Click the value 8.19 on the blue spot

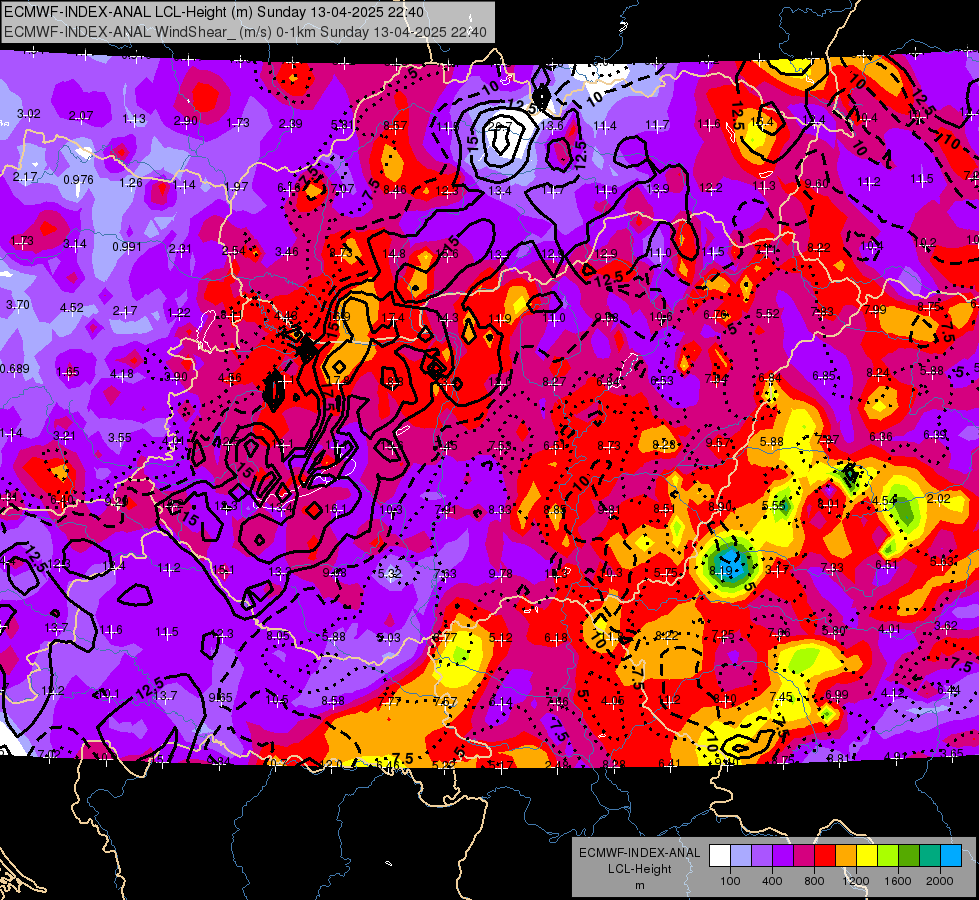click(x=721, y=570)
